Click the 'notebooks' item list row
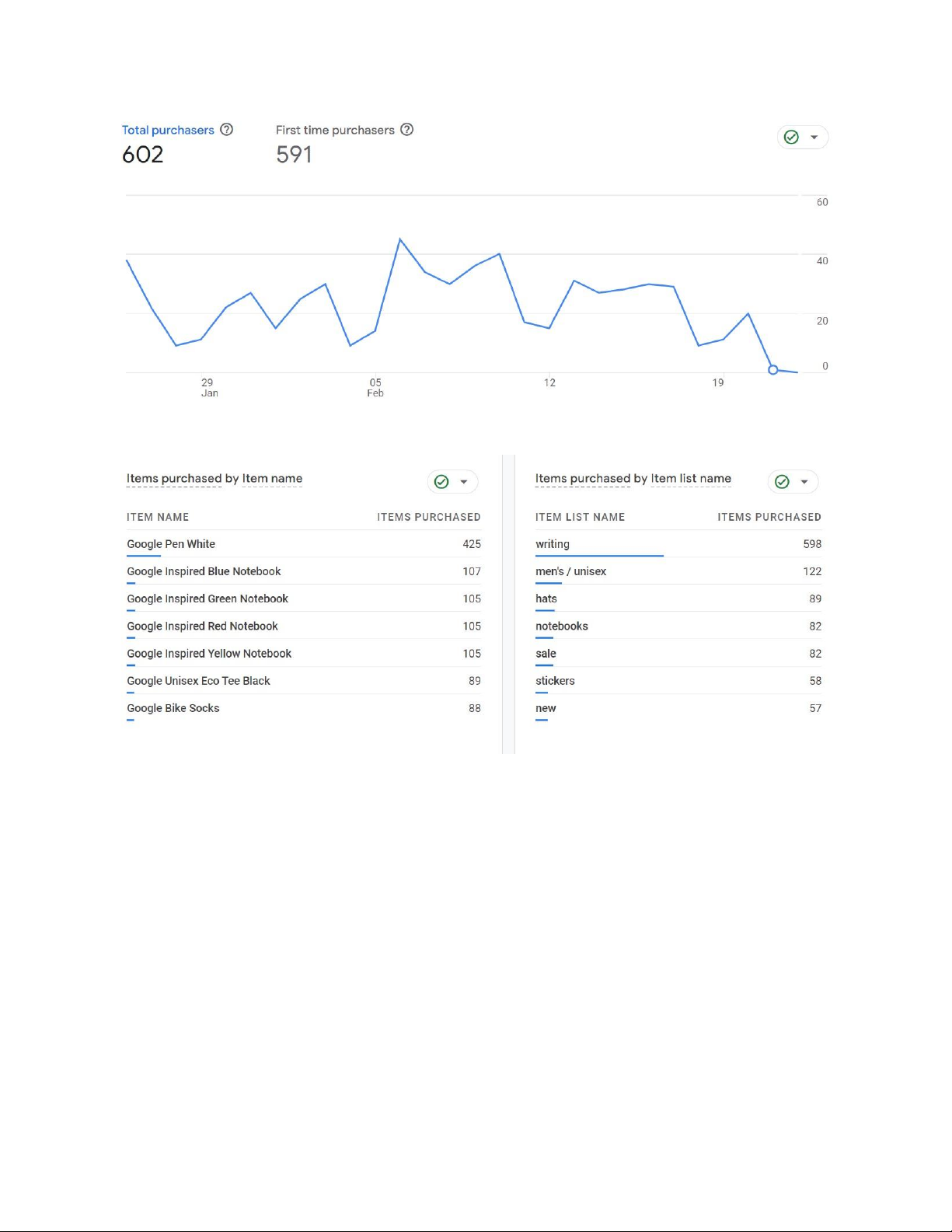 [x=678, y=626]
